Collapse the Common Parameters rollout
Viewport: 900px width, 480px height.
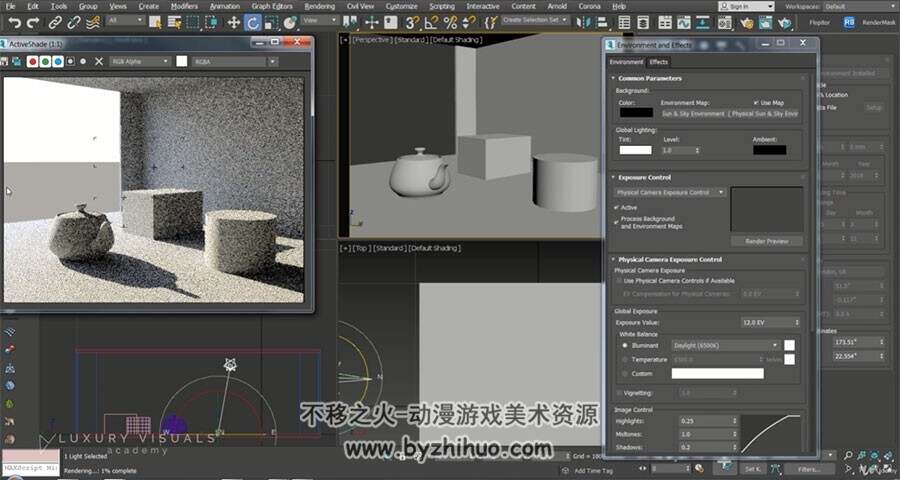click(x=650, y=78)
